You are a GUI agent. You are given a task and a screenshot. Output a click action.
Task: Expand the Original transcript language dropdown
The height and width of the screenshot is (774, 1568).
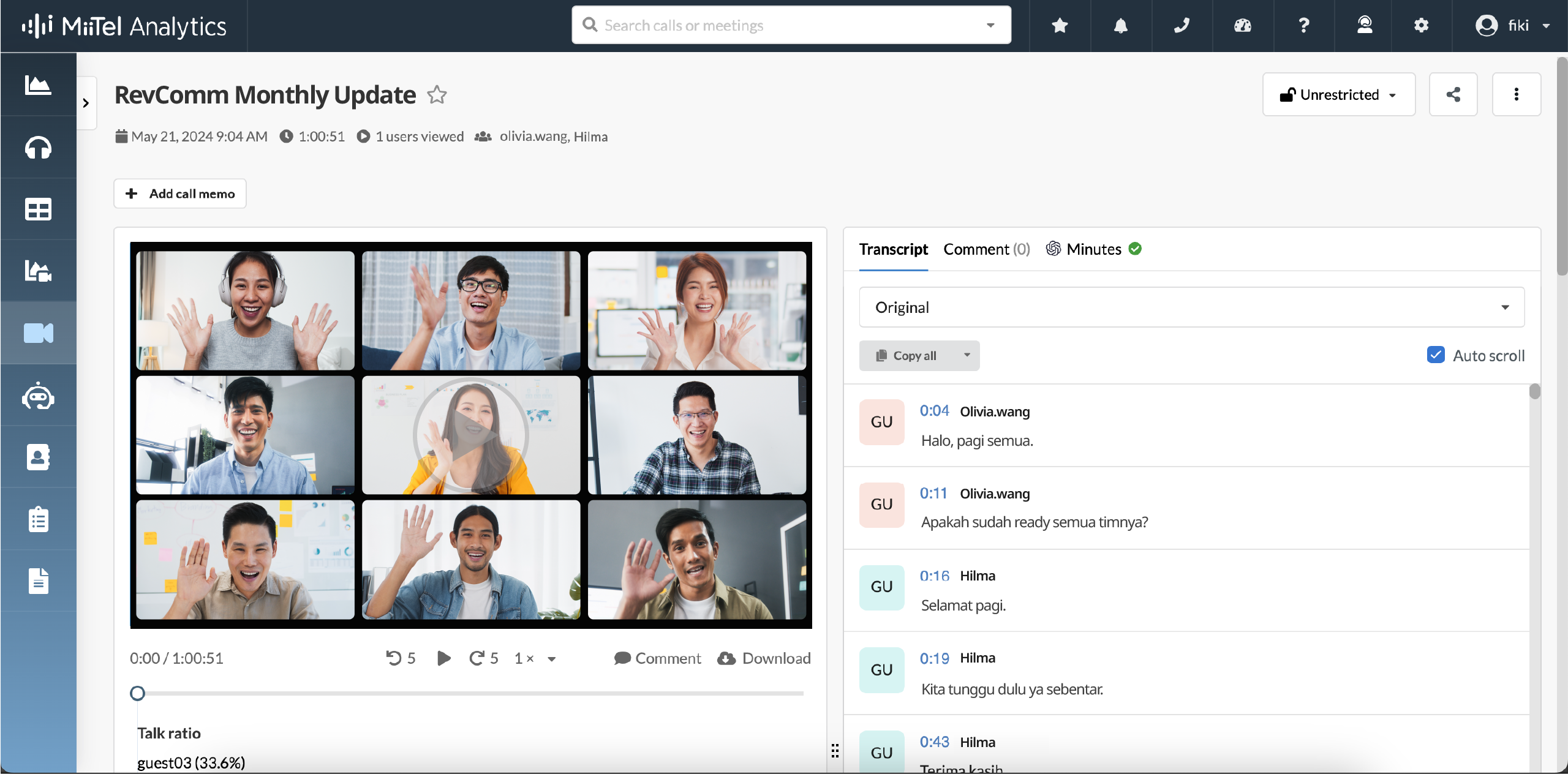click(1191, 307)
